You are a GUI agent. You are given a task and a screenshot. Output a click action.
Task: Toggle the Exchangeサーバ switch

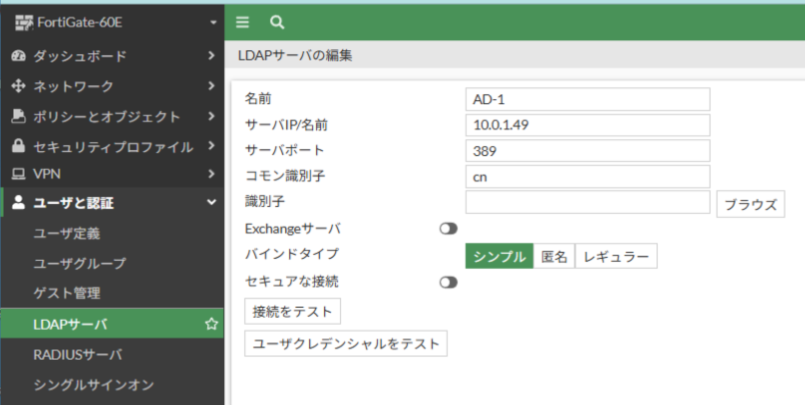point(448,229)
